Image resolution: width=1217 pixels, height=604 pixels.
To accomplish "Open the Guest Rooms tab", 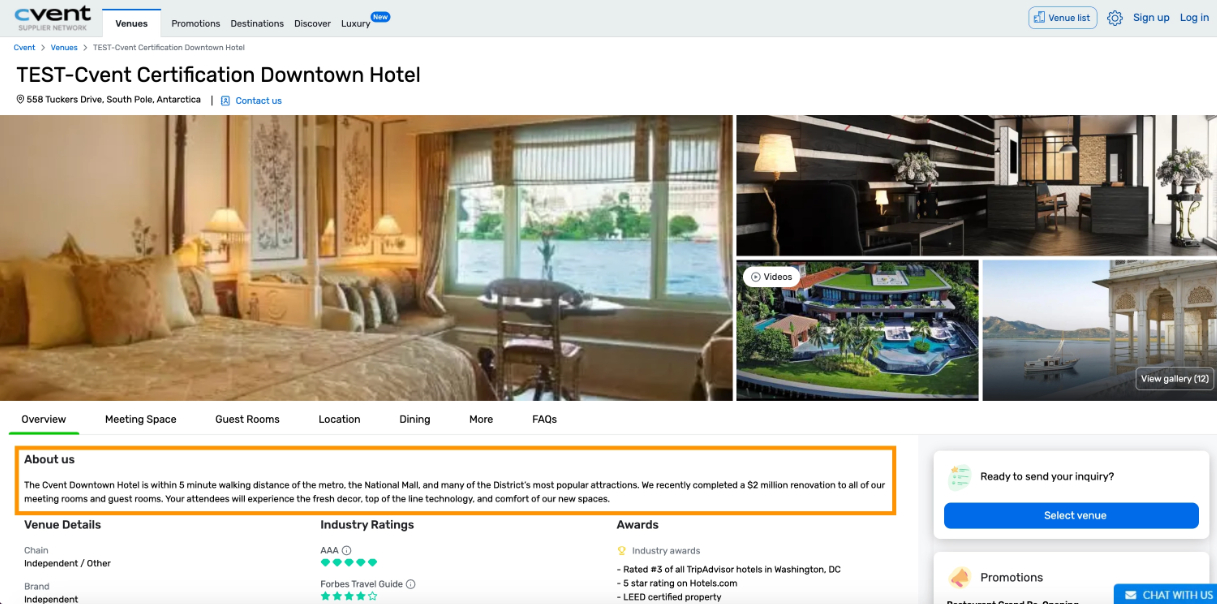I will (x=248, y=419).
